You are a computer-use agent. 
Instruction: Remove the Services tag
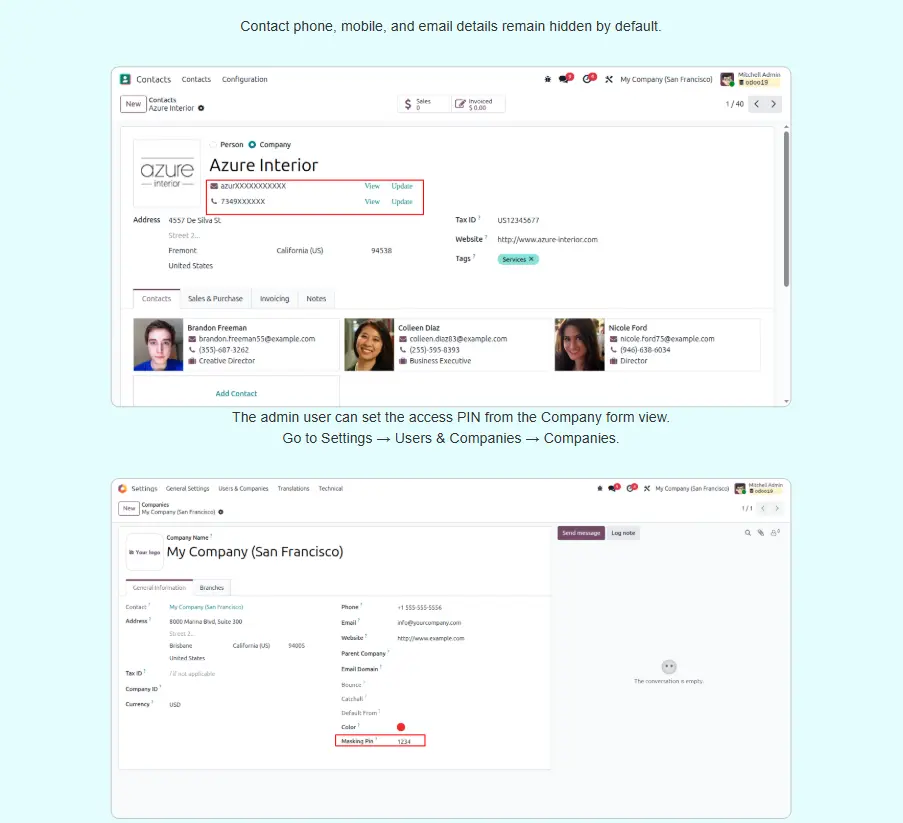[532, 259]
